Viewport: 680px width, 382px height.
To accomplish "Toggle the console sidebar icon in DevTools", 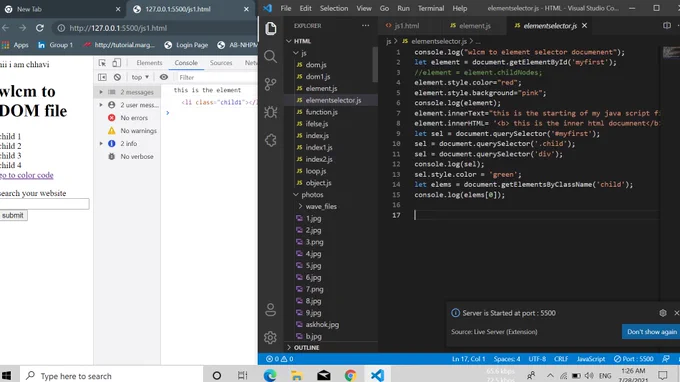I will point(102,77).
